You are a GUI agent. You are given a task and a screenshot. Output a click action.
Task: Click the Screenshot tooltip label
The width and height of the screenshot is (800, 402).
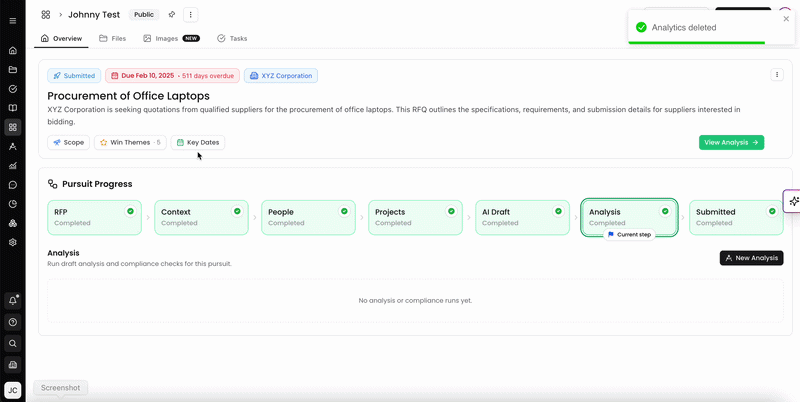coord(61,388)
